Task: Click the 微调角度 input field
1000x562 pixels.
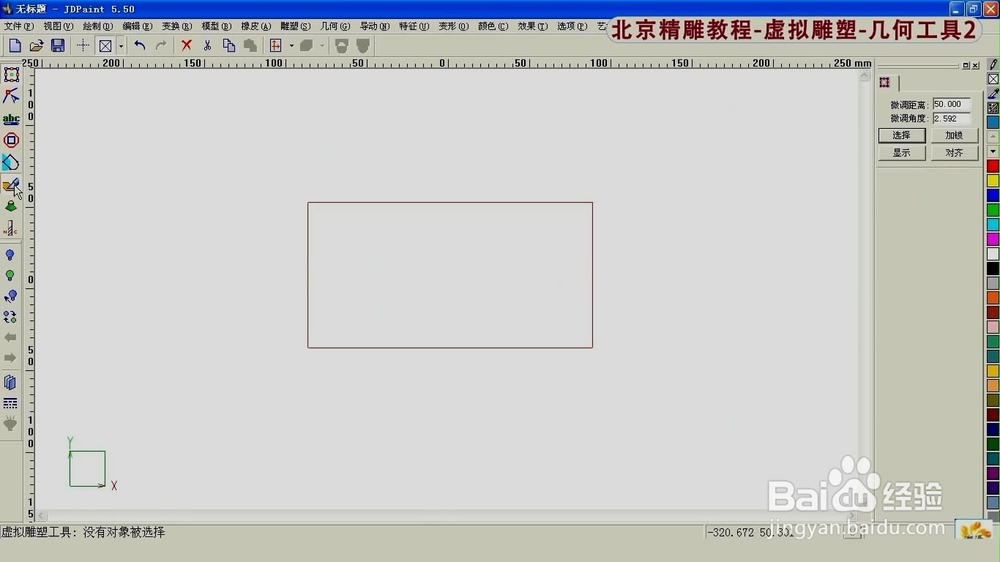Action: (952, 119)
